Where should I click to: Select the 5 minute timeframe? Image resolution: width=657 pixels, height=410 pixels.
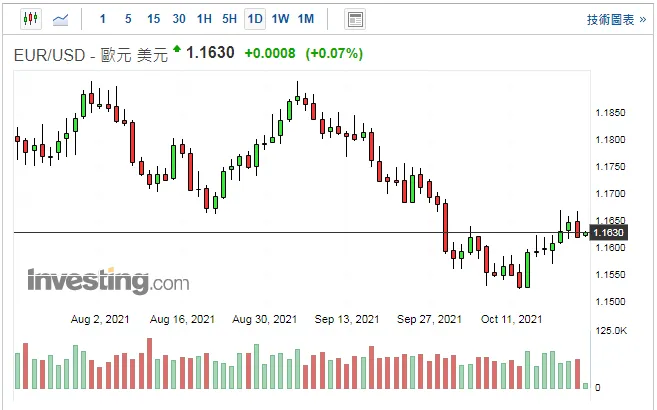pyautogui.click(x=128, y=19)
